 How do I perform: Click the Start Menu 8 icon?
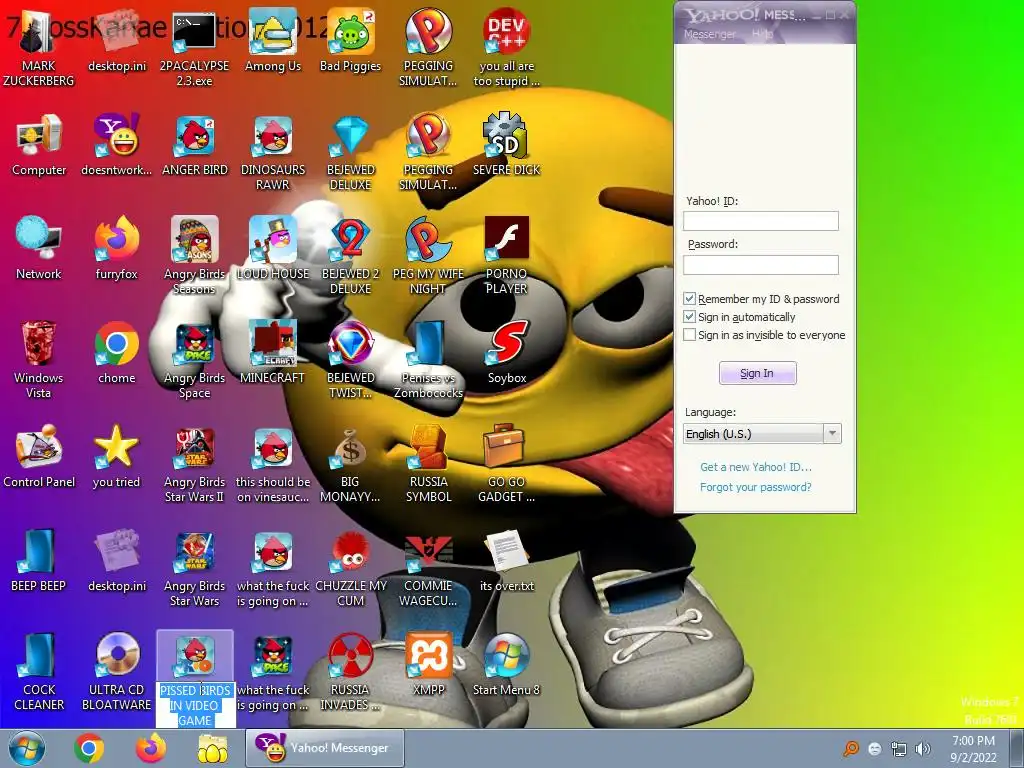click(506, 664)
